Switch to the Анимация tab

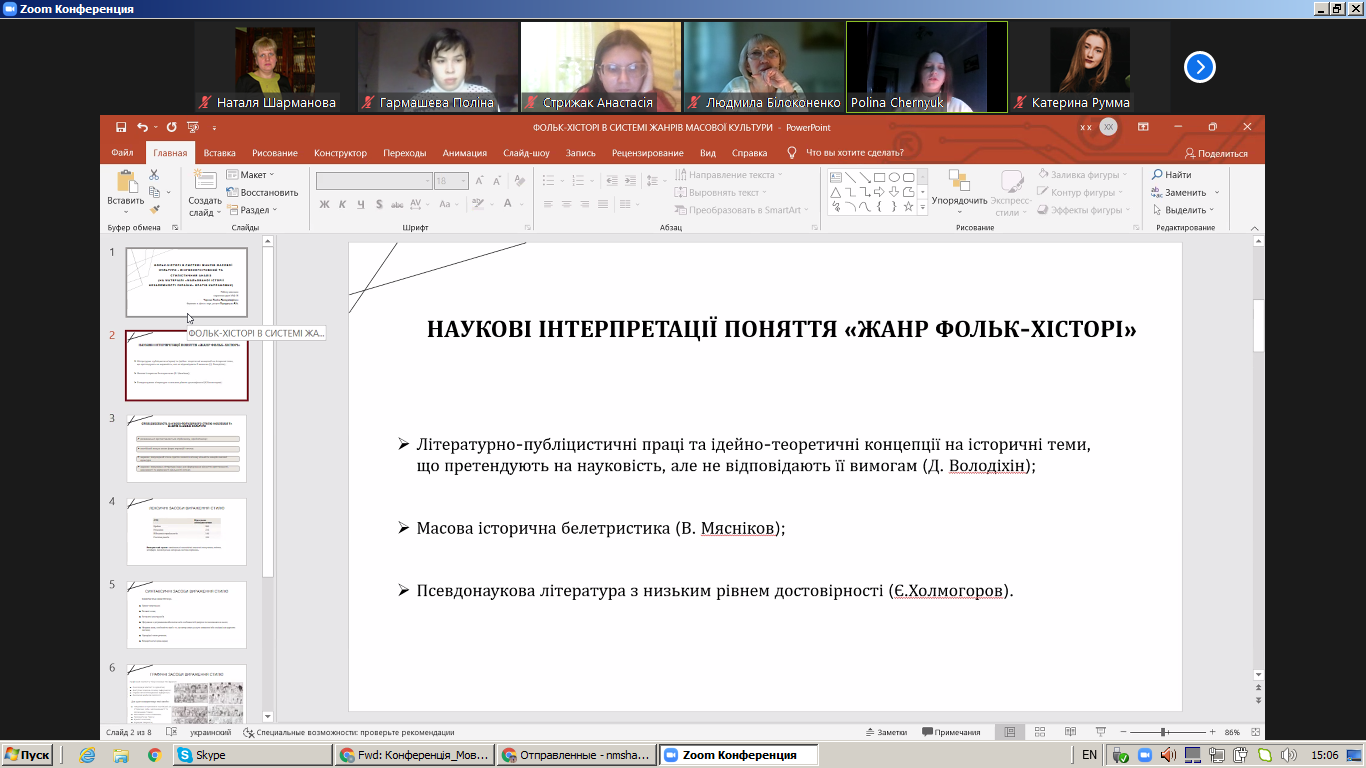click(465, 153)
